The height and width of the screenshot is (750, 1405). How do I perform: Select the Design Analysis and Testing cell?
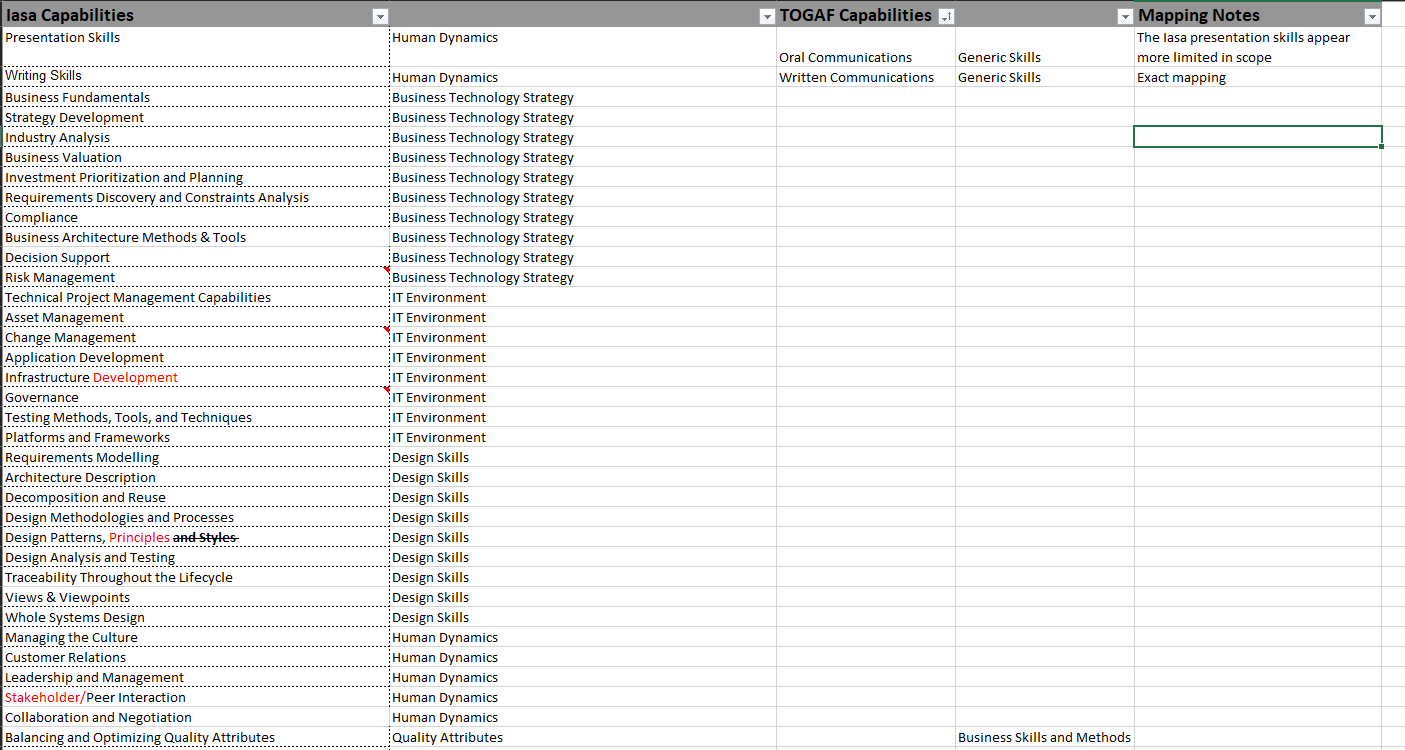click(195, 557)
